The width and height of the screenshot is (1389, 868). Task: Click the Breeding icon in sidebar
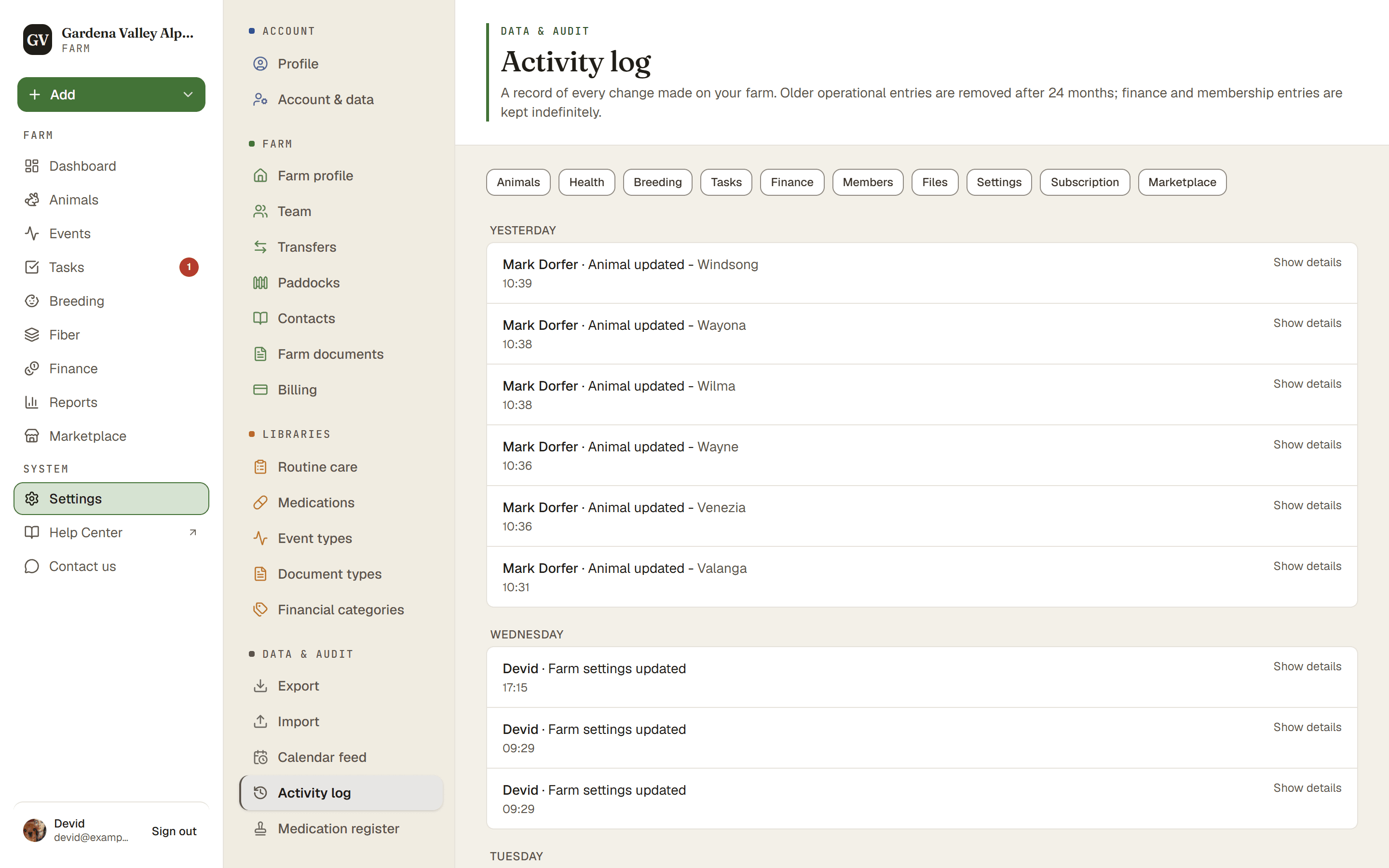[31, 301]
